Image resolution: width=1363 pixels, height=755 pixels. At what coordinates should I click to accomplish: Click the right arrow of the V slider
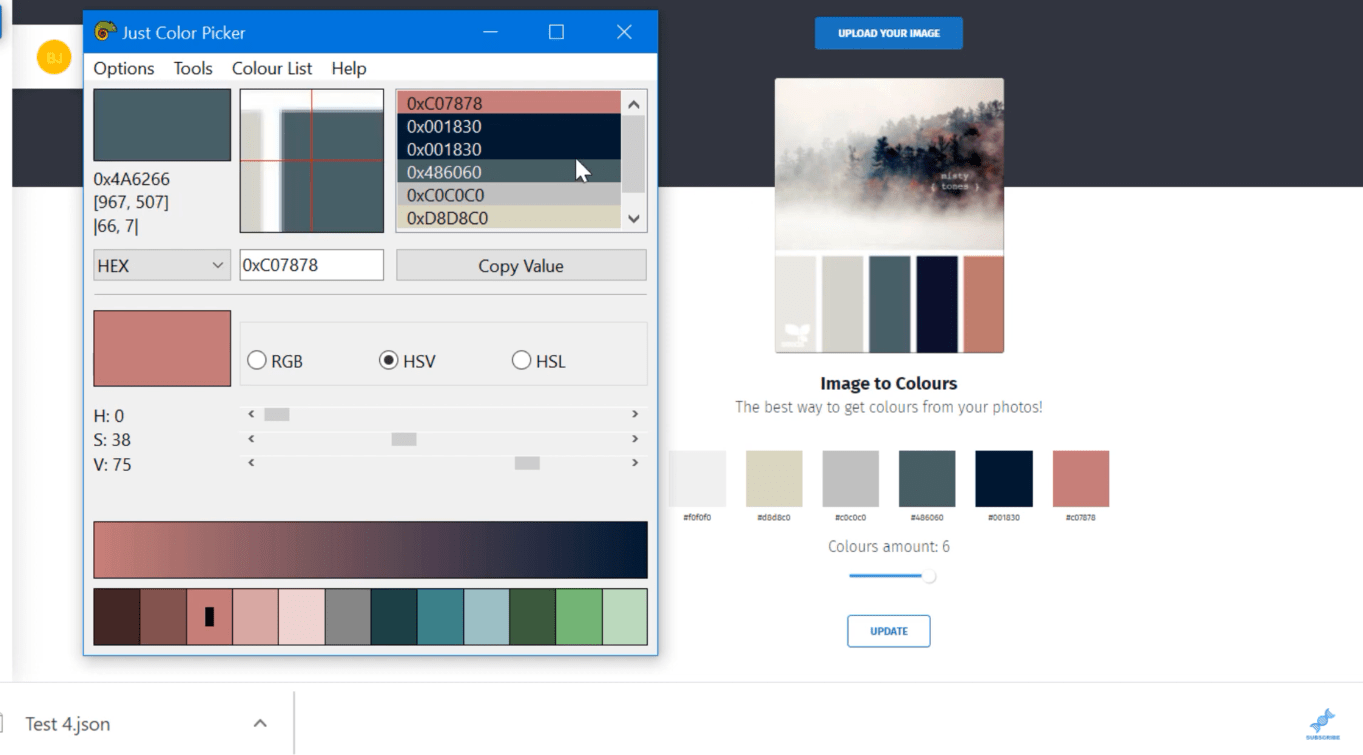click(635, 463)
